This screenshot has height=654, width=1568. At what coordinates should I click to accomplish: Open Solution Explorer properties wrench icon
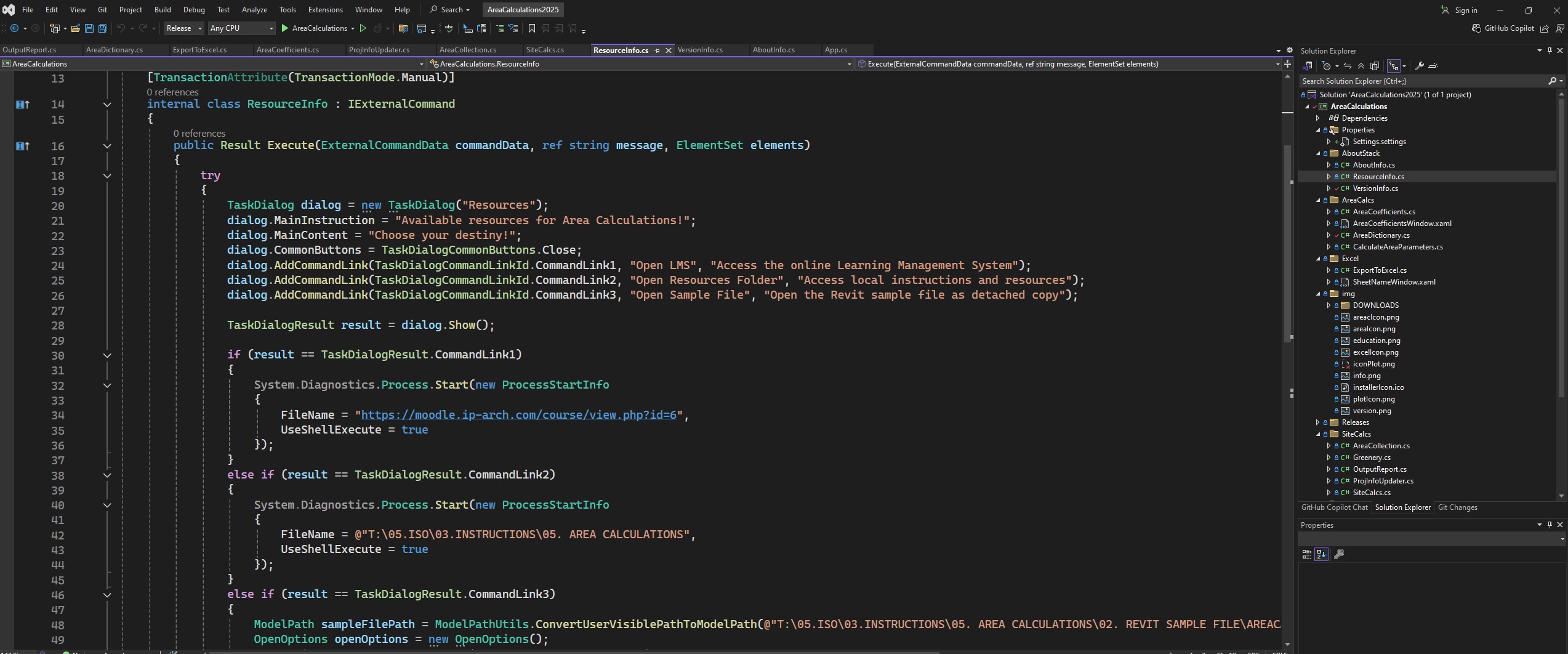[1420, 66]
